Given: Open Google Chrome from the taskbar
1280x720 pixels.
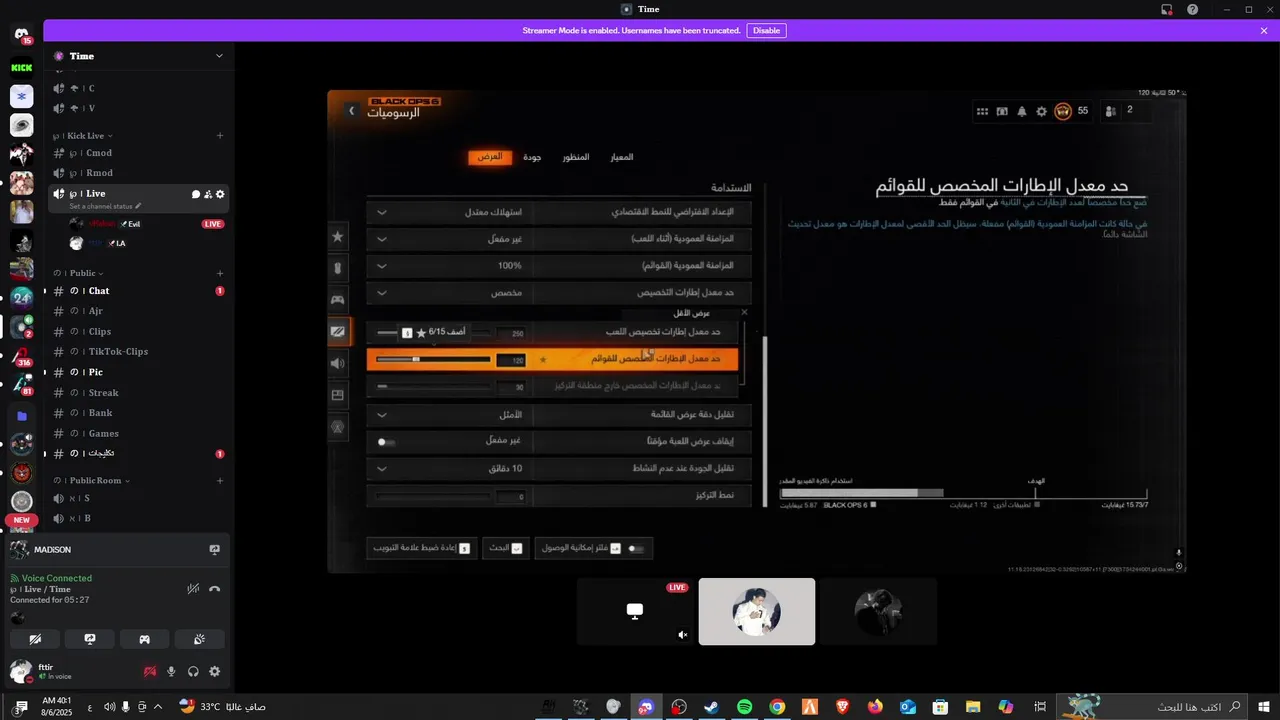Looking at the screenshot, I should [777, 707].
